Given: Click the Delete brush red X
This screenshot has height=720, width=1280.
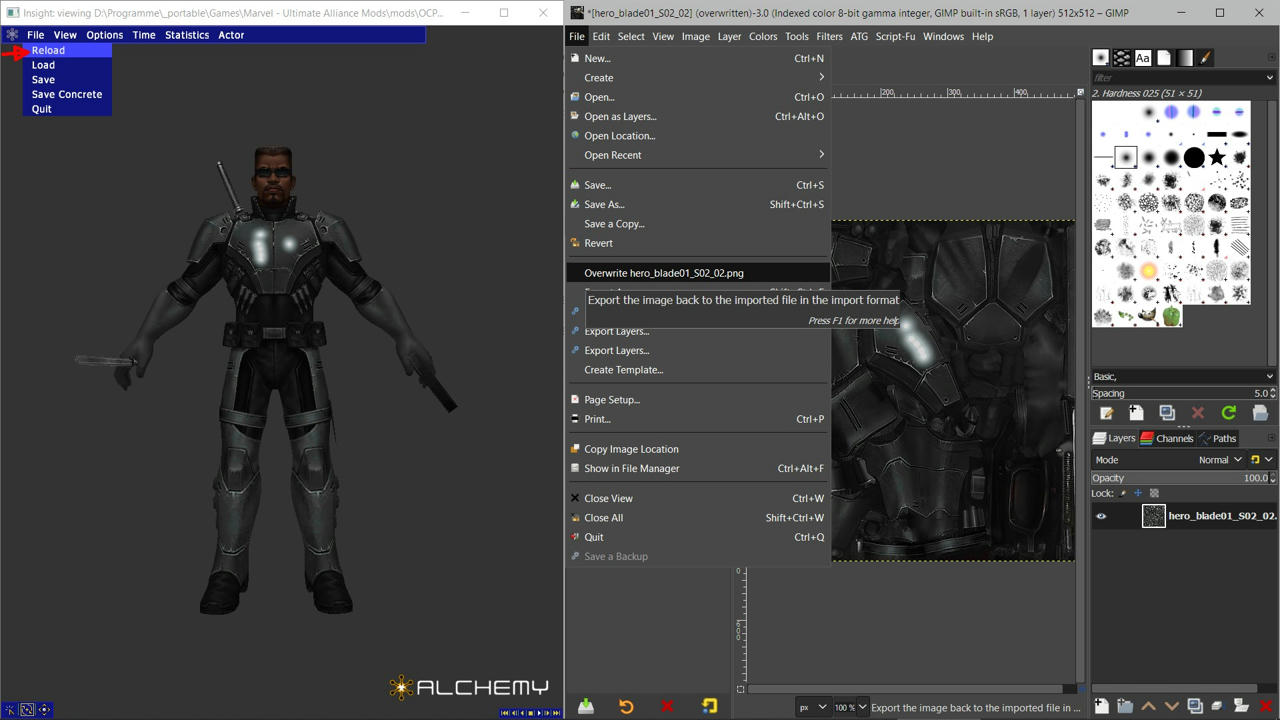Looking at the screenshot, I should (x=1198, y=413).
